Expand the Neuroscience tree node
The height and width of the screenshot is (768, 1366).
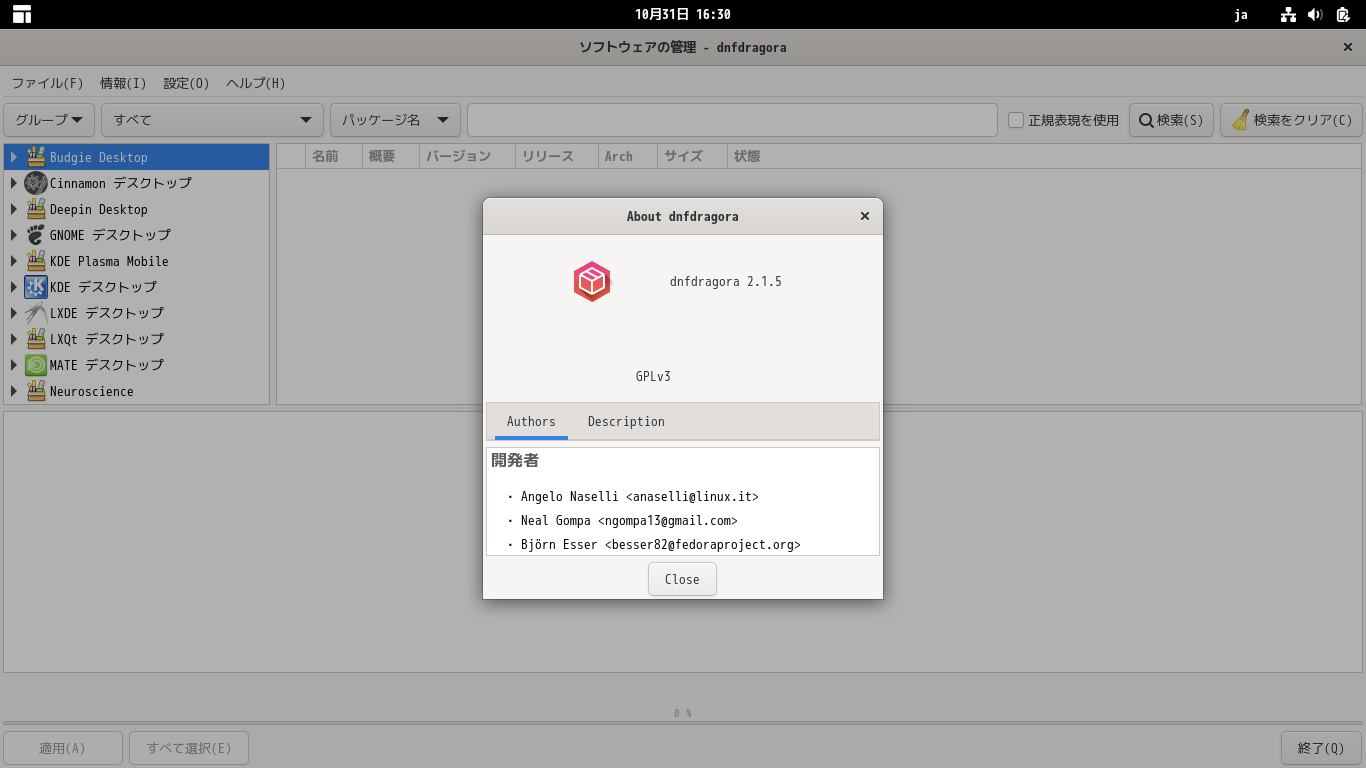[13, 391]
